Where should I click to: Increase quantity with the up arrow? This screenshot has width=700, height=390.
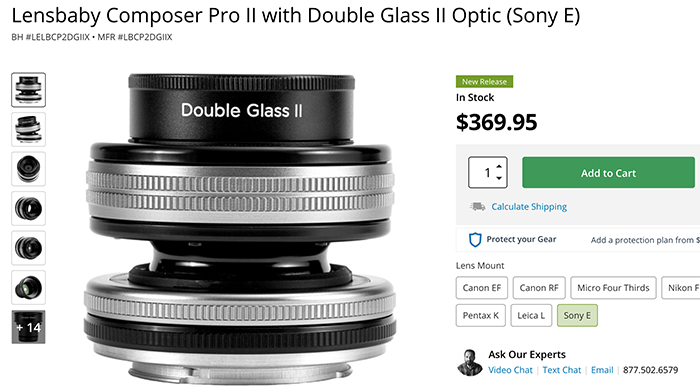click(x=499, y=167)
